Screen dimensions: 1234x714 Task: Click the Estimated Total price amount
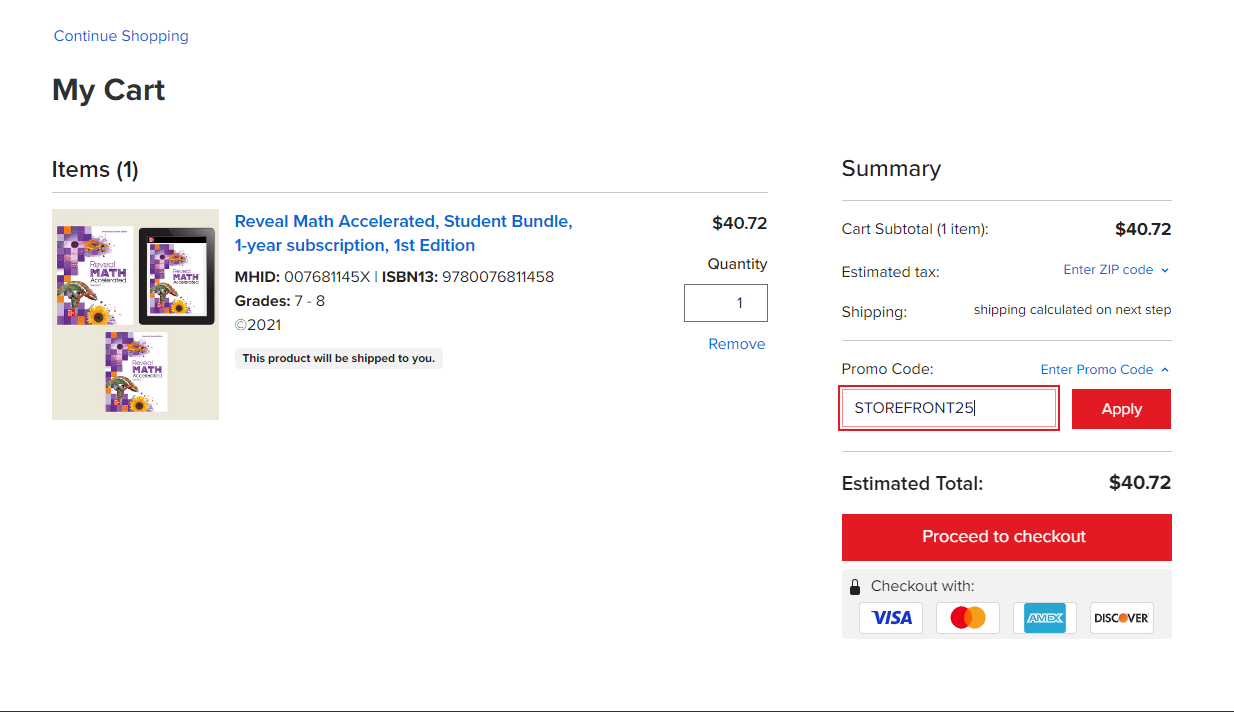[x=1139, y=483]
